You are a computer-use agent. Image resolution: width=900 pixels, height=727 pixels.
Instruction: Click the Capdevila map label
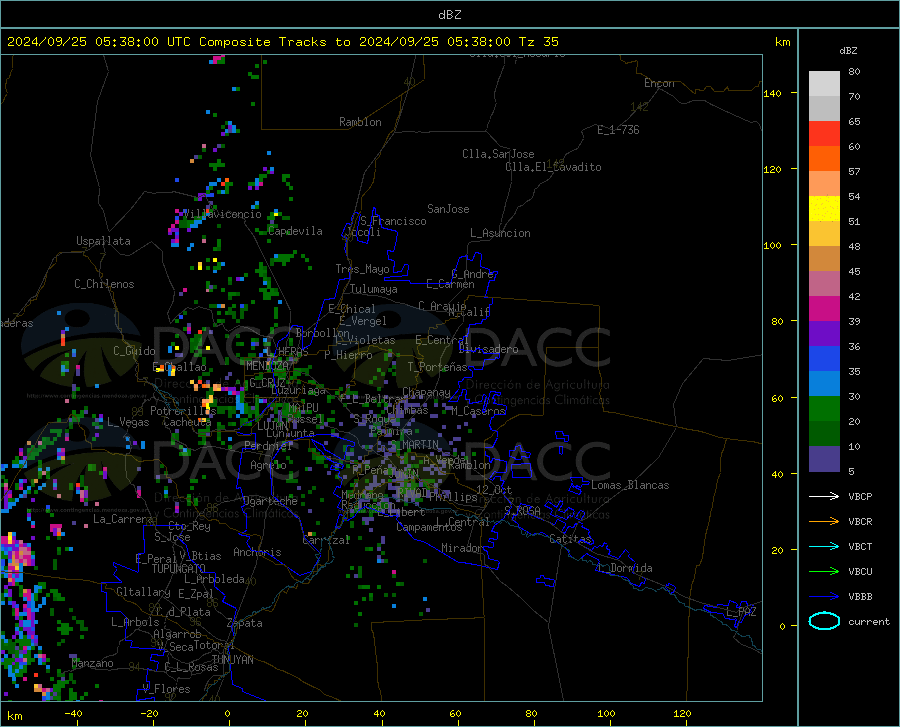pos(295,231)
